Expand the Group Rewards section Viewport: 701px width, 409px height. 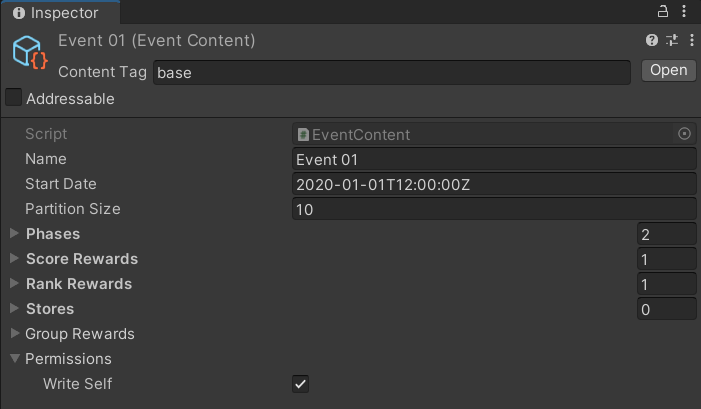pyautogui.click(x=15, y=334)
